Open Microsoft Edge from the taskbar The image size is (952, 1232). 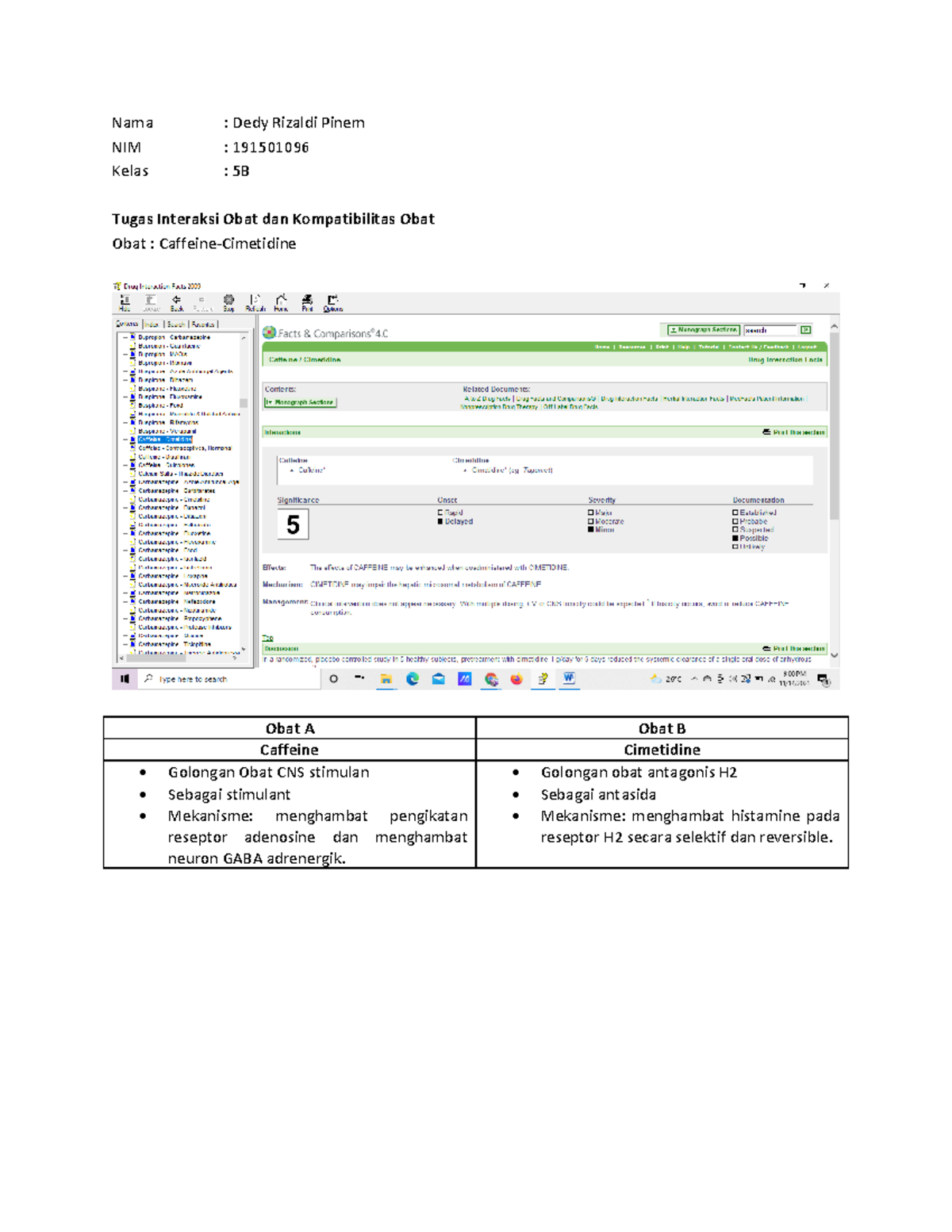pyautogui.click(x=413, y=679)
